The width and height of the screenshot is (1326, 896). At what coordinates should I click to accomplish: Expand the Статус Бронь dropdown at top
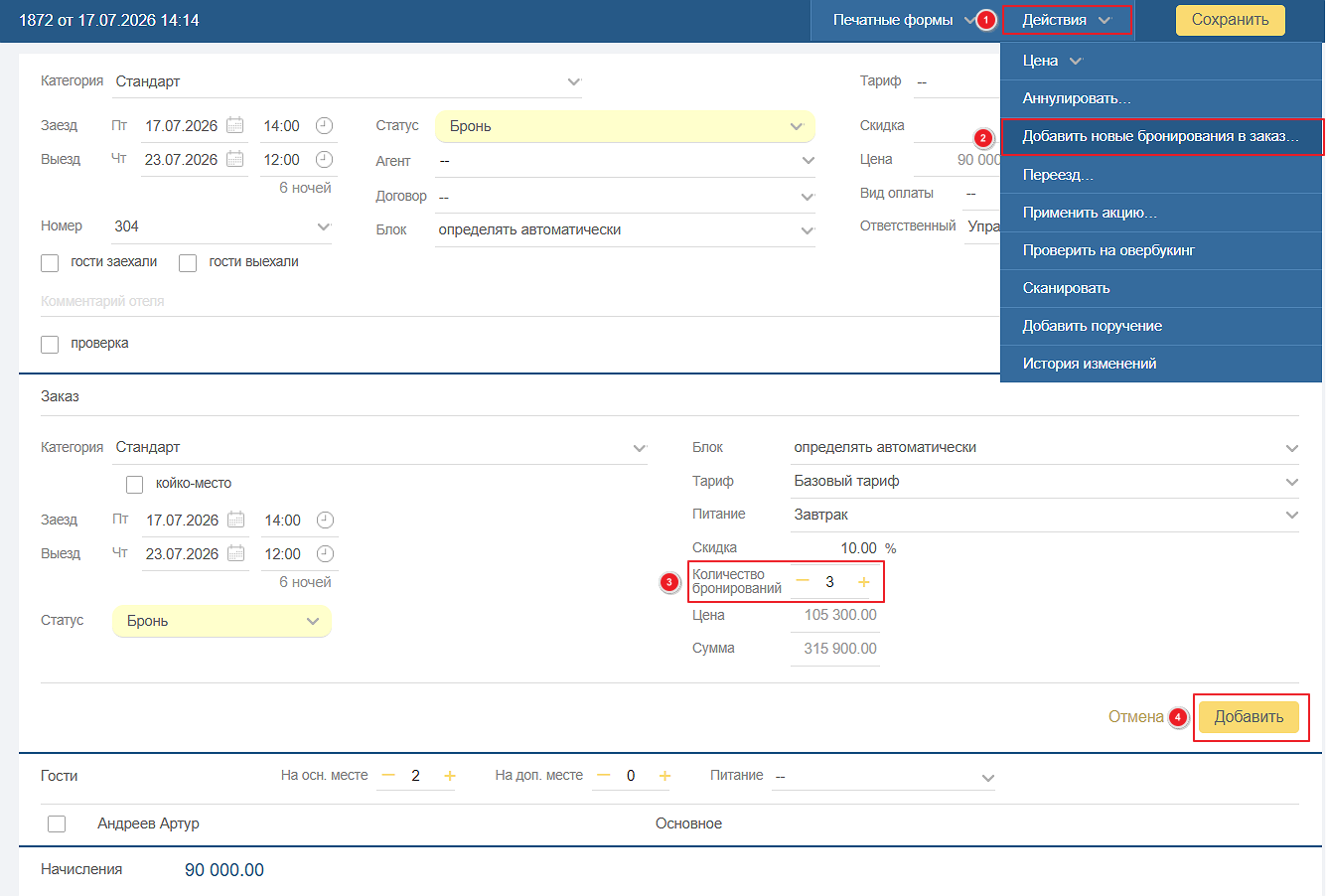625,126
